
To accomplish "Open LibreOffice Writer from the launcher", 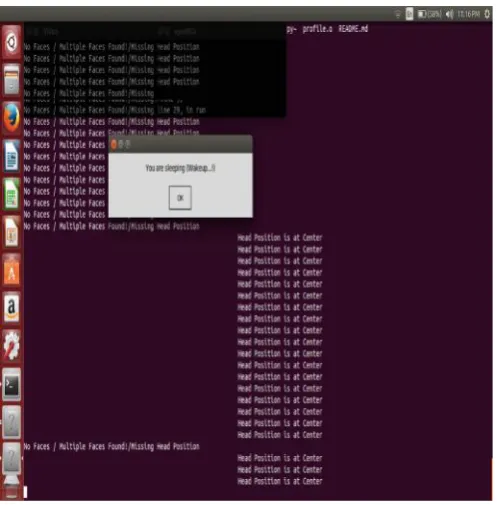I will [x=11, y=156].
